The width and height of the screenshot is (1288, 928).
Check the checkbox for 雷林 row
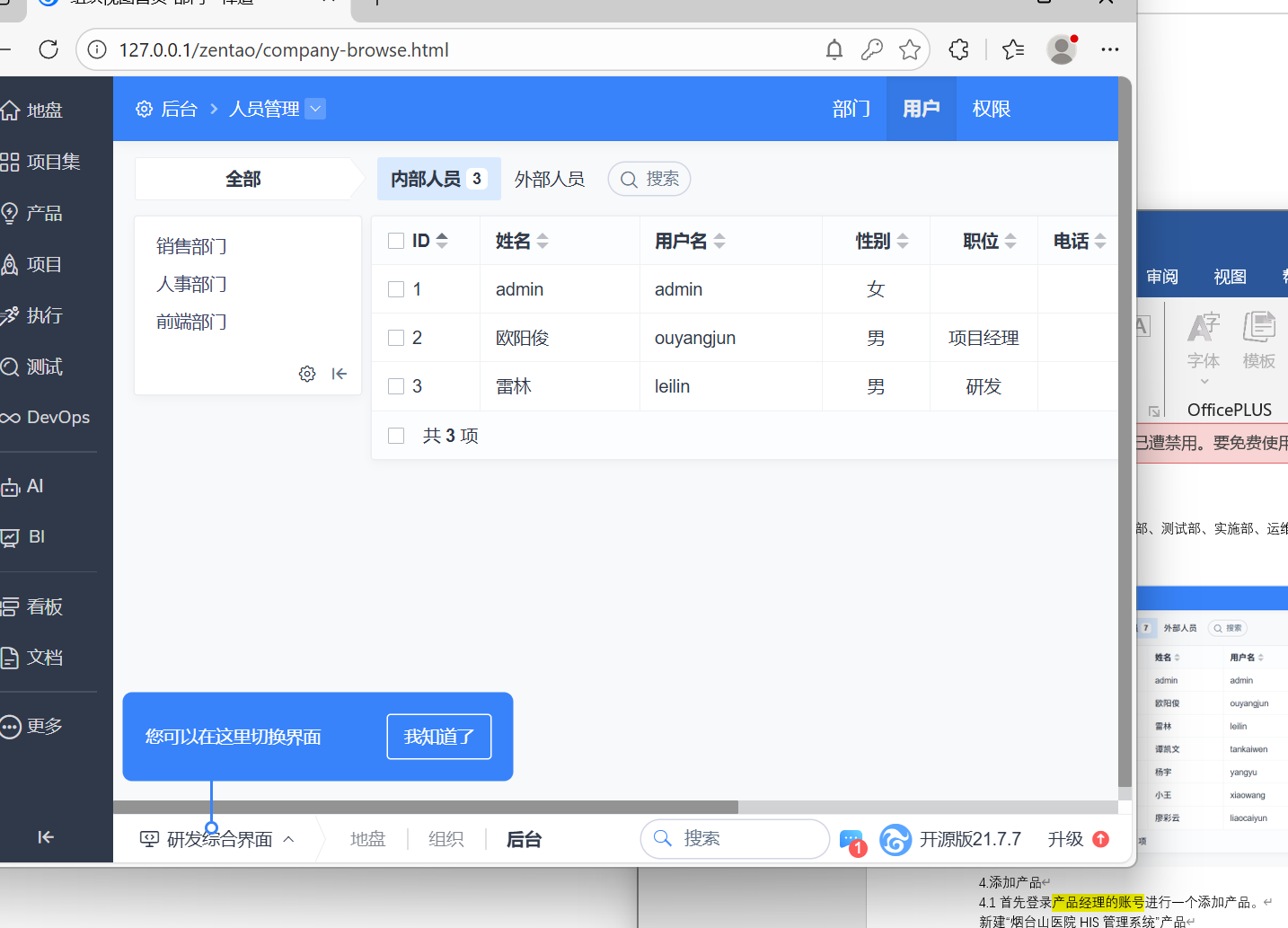pyautogui.click(x=396, y=385)
